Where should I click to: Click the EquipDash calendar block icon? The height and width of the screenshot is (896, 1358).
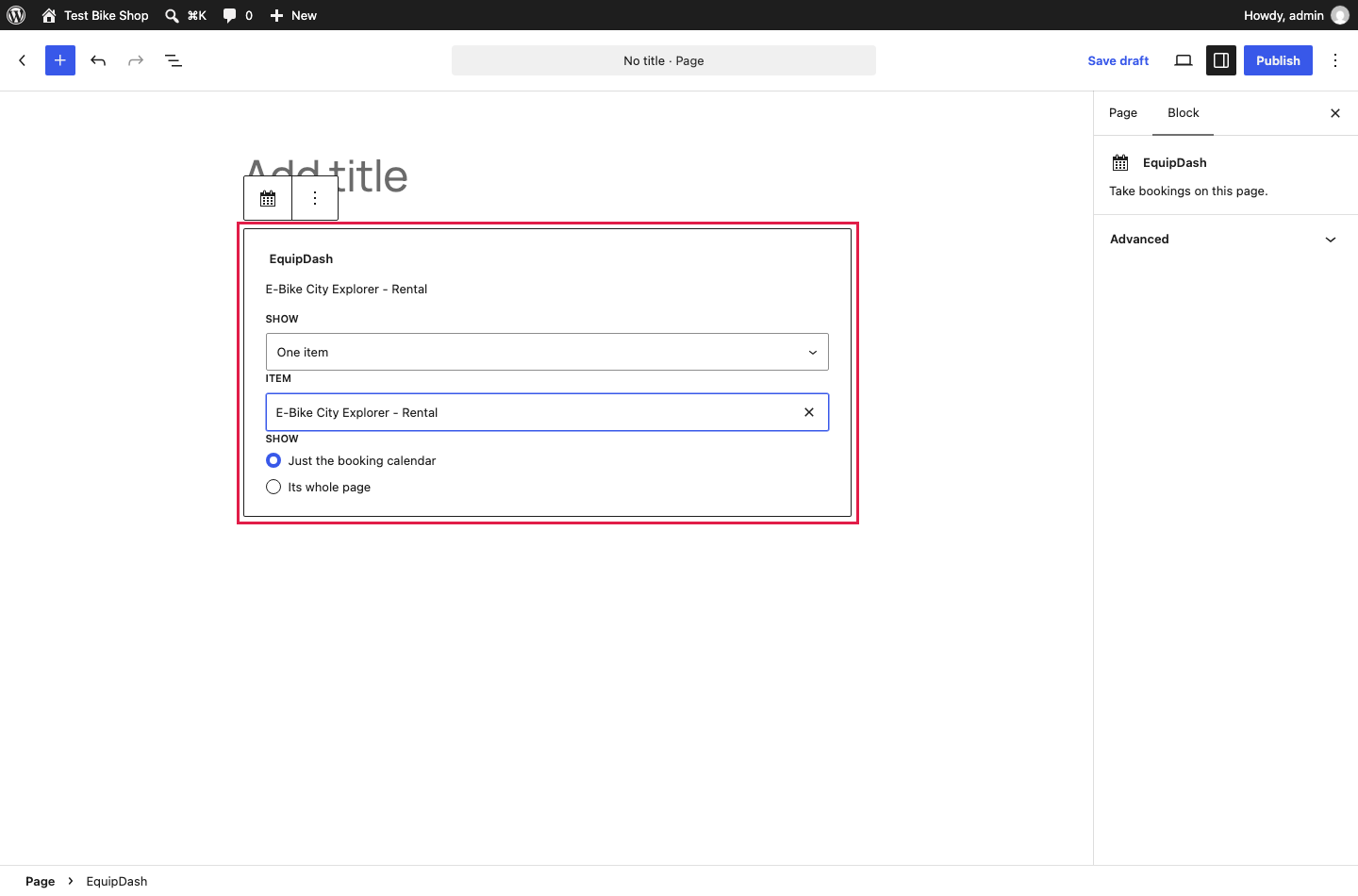(268, 198)
